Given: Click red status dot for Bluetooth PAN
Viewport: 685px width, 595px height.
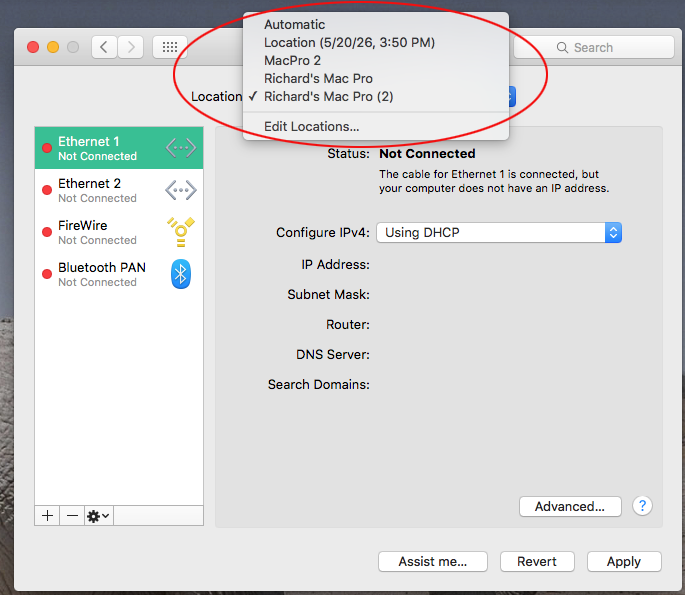Looking at the screenshot, I should (47, 274).
